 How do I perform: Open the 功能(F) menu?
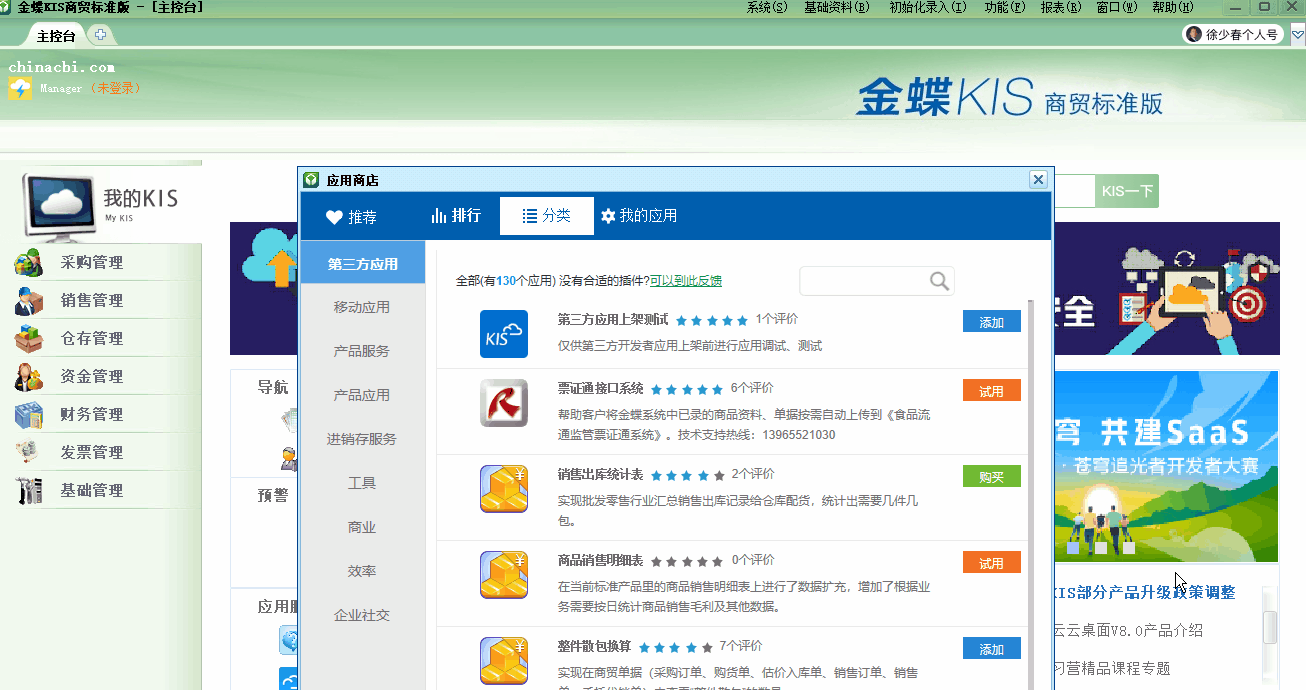coord(1004,7)
